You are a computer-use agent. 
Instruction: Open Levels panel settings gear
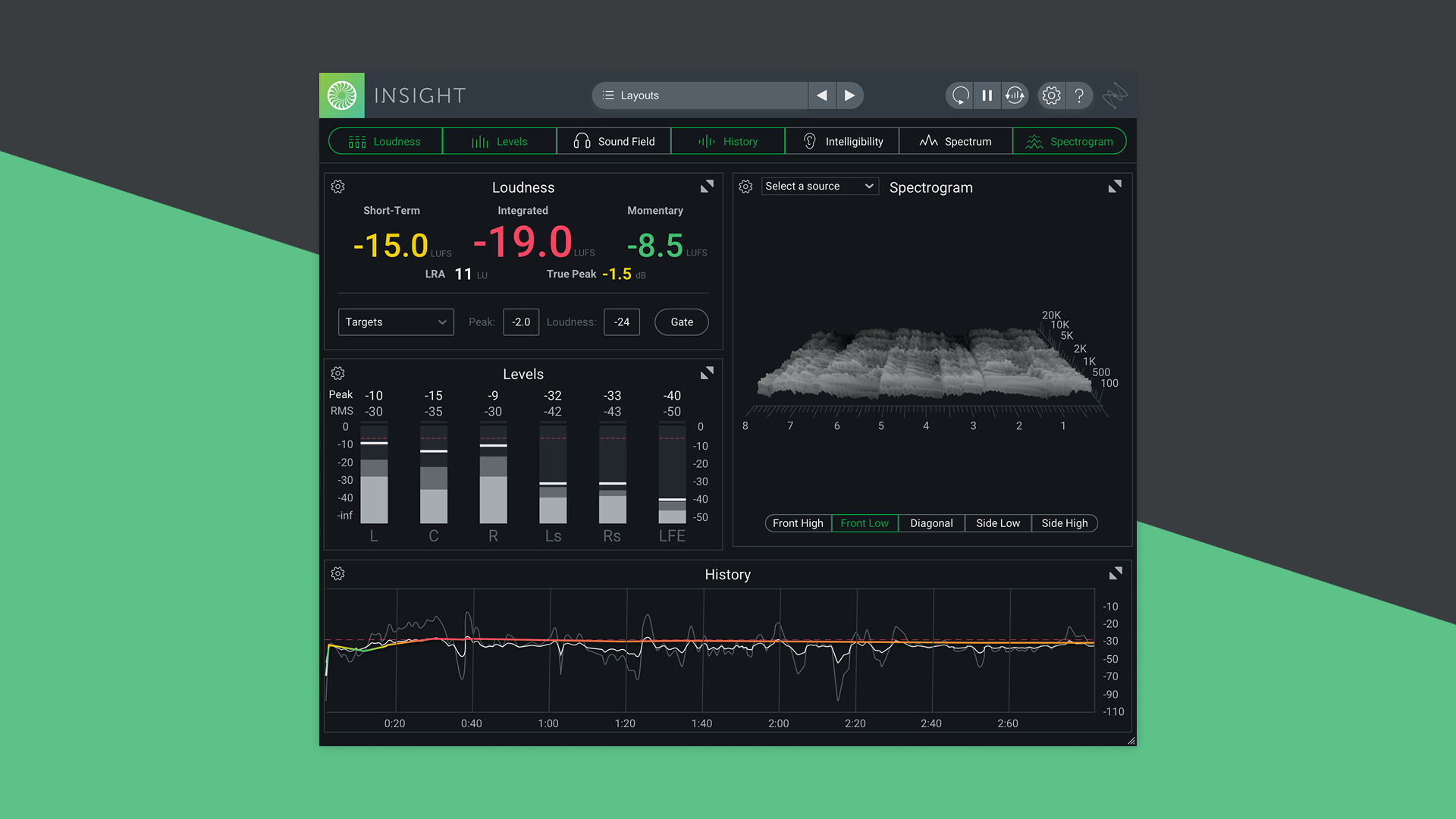338,373
